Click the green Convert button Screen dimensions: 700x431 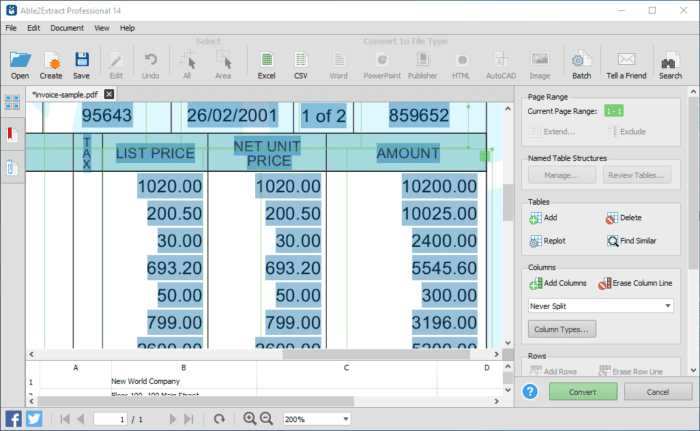(x=583, y=392)
